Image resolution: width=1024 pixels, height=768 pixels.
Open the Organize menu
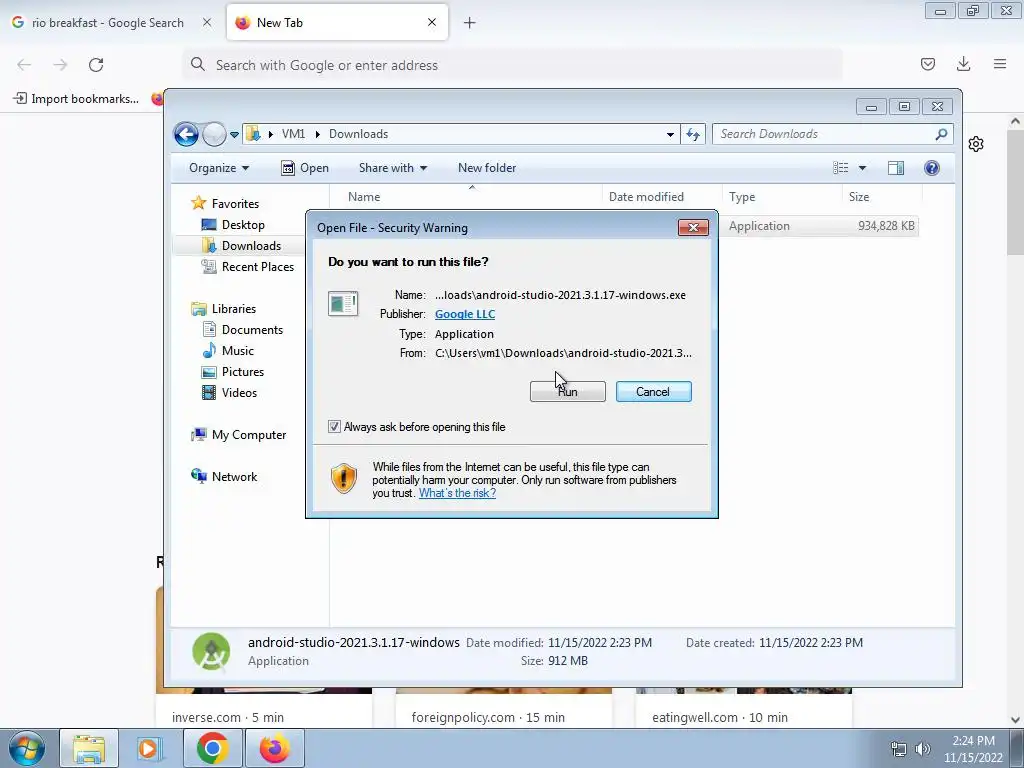pyautogui.click(x=219, y=168)
